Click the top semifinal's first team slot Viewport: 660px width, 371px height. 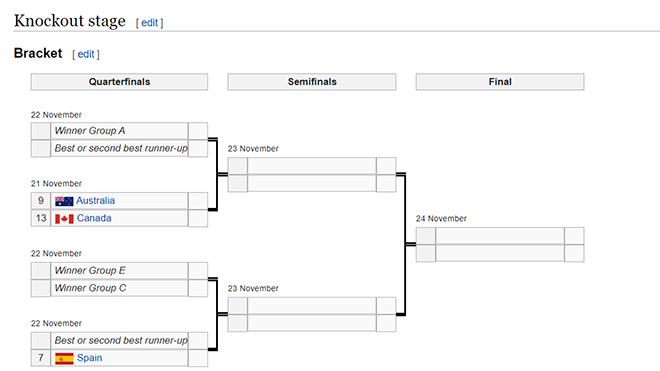click(312, 166)
